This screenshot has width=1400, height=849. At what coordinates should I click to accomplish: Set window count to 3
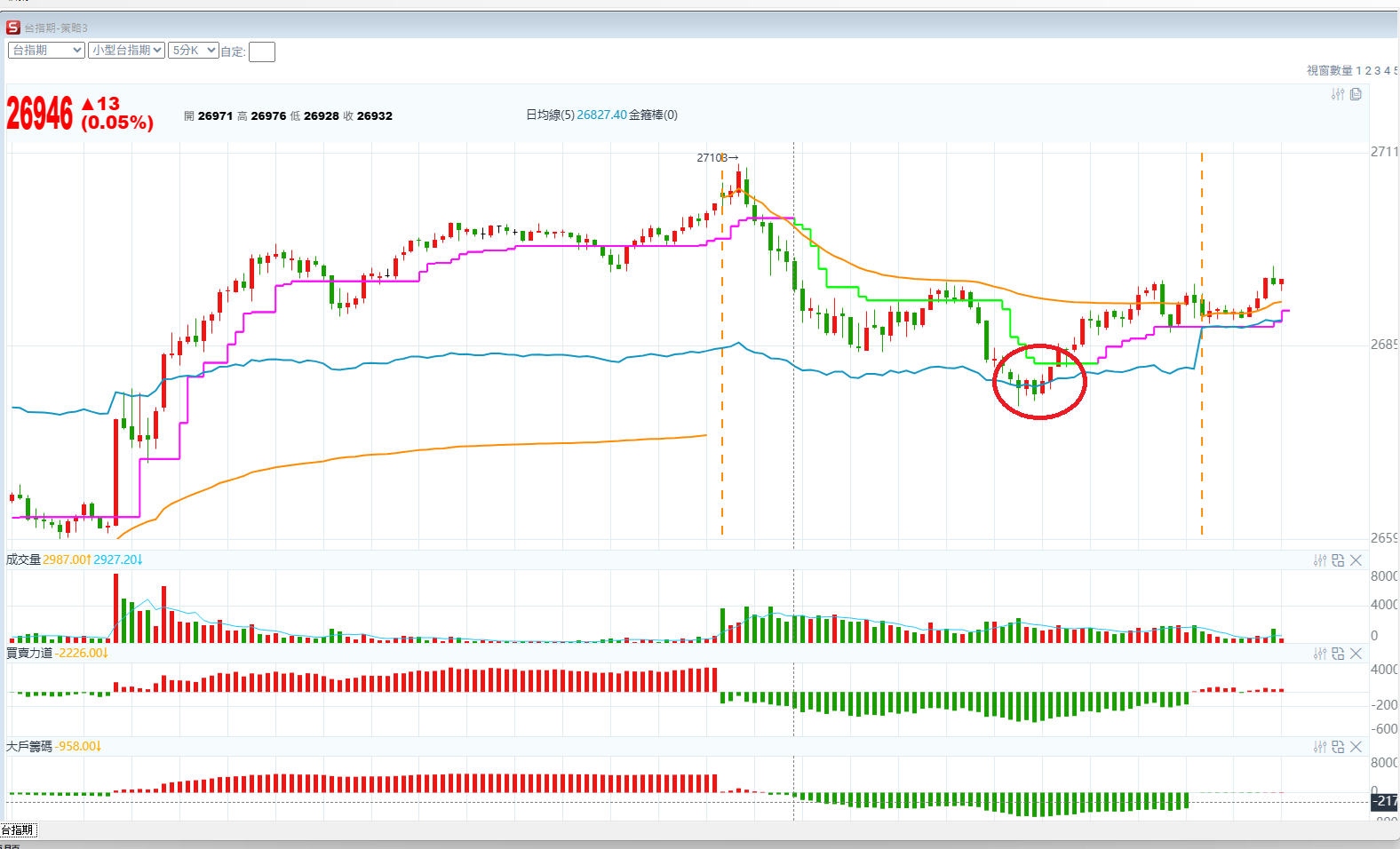[x=1378, y=71]
